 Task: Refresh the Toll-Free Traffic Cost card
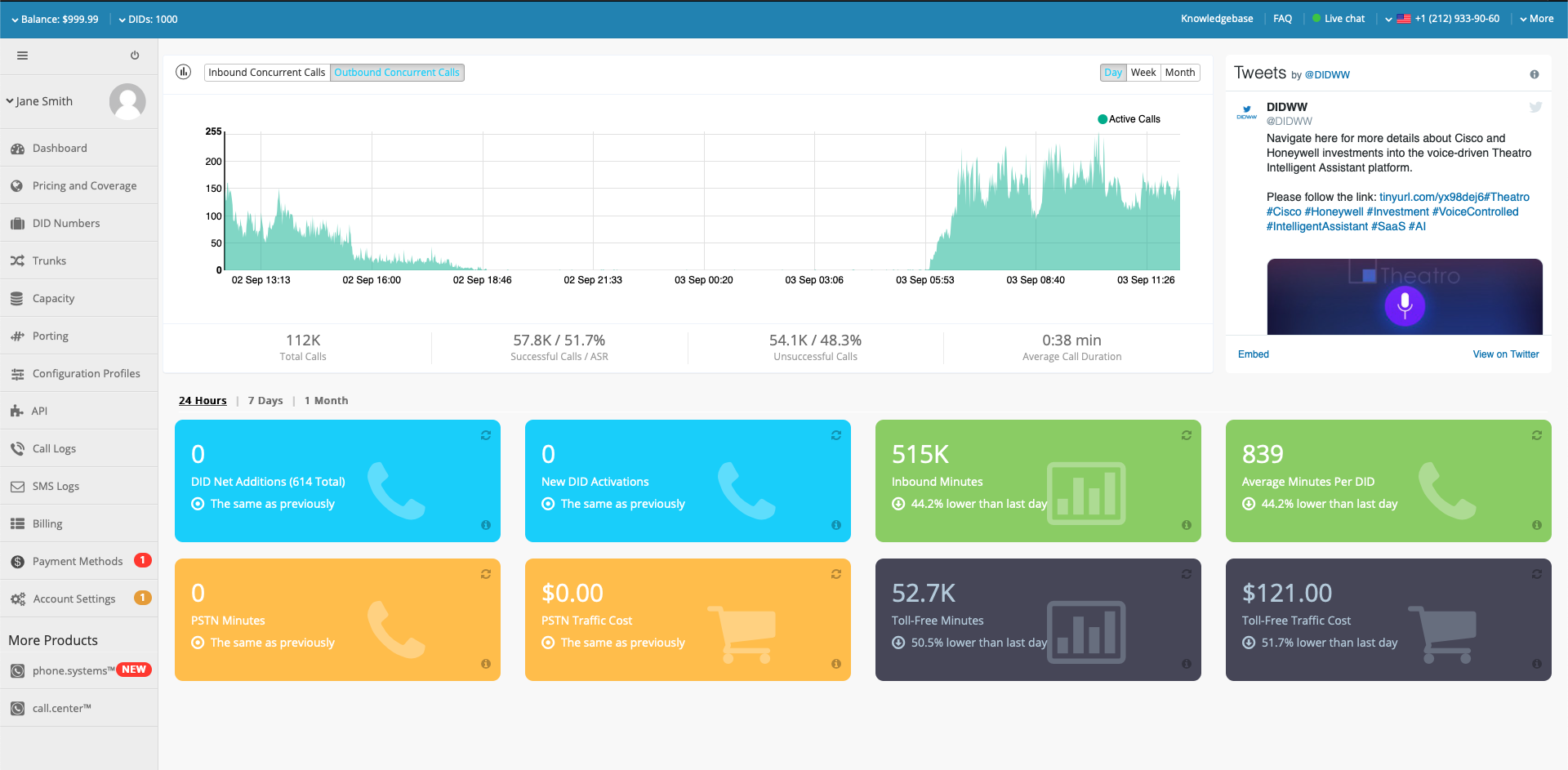click(1537, 574)
